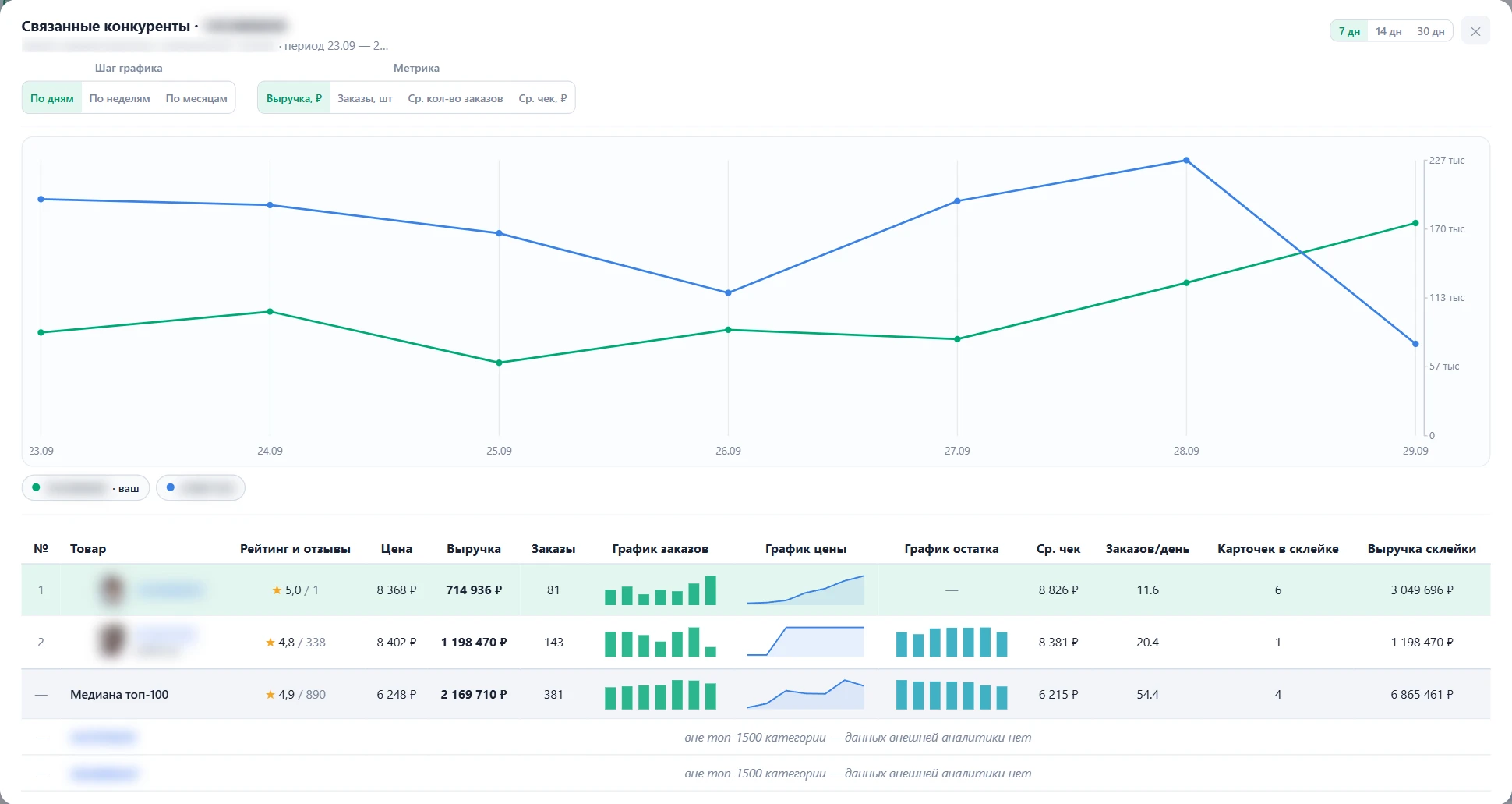Screen dimensions: 1512x804
Task: Click the blue data point on 28.09
Action: pos(1186,160)
